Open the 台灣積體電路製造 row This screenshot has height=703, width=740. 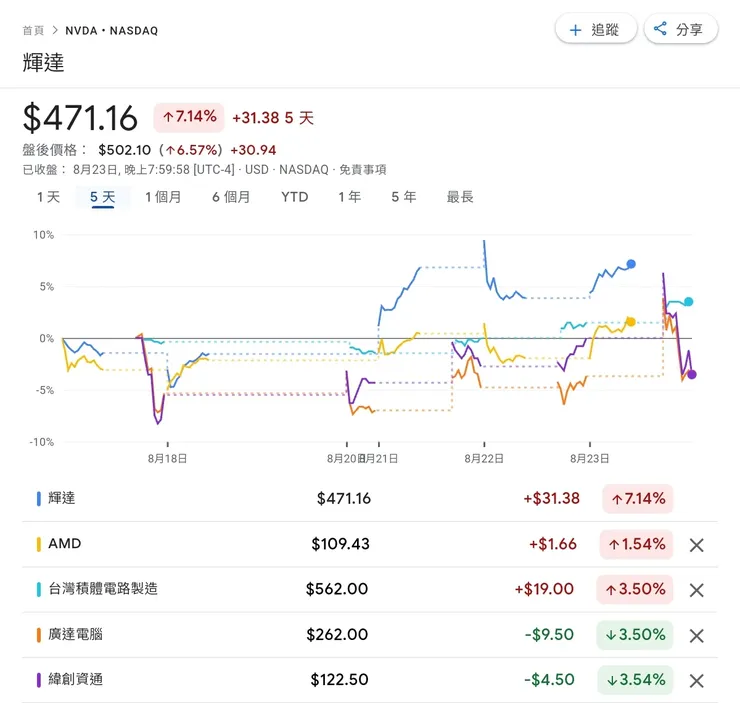pos(370,589)
